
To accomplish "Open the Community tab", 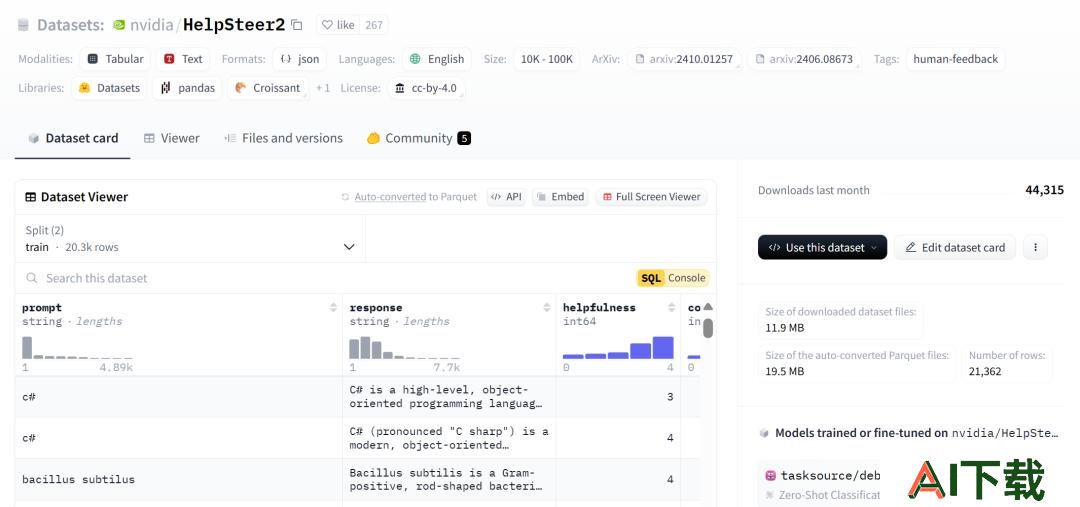I will coord(418,138).
